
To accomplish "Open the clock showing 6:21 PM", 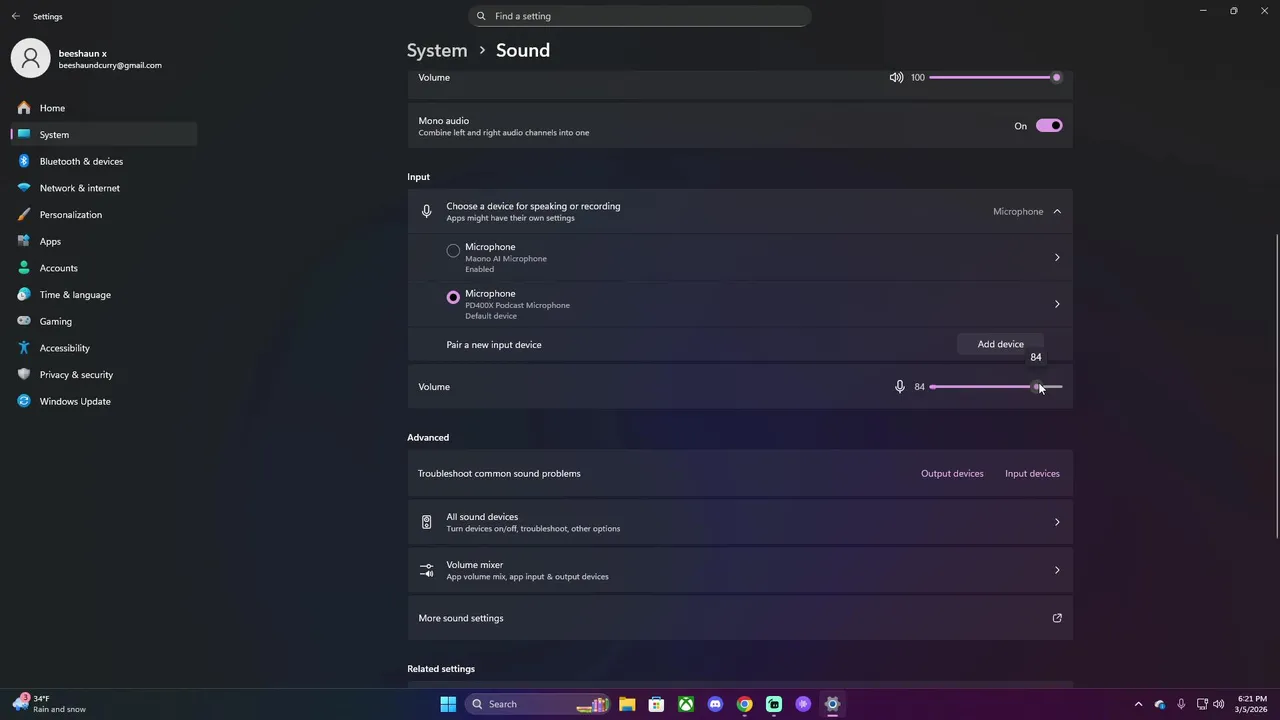I will click(1252, 704).
